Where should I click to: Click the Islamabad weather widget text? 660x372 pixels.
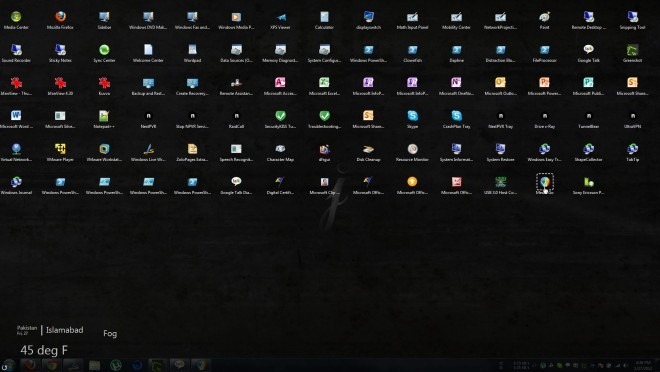64,330
